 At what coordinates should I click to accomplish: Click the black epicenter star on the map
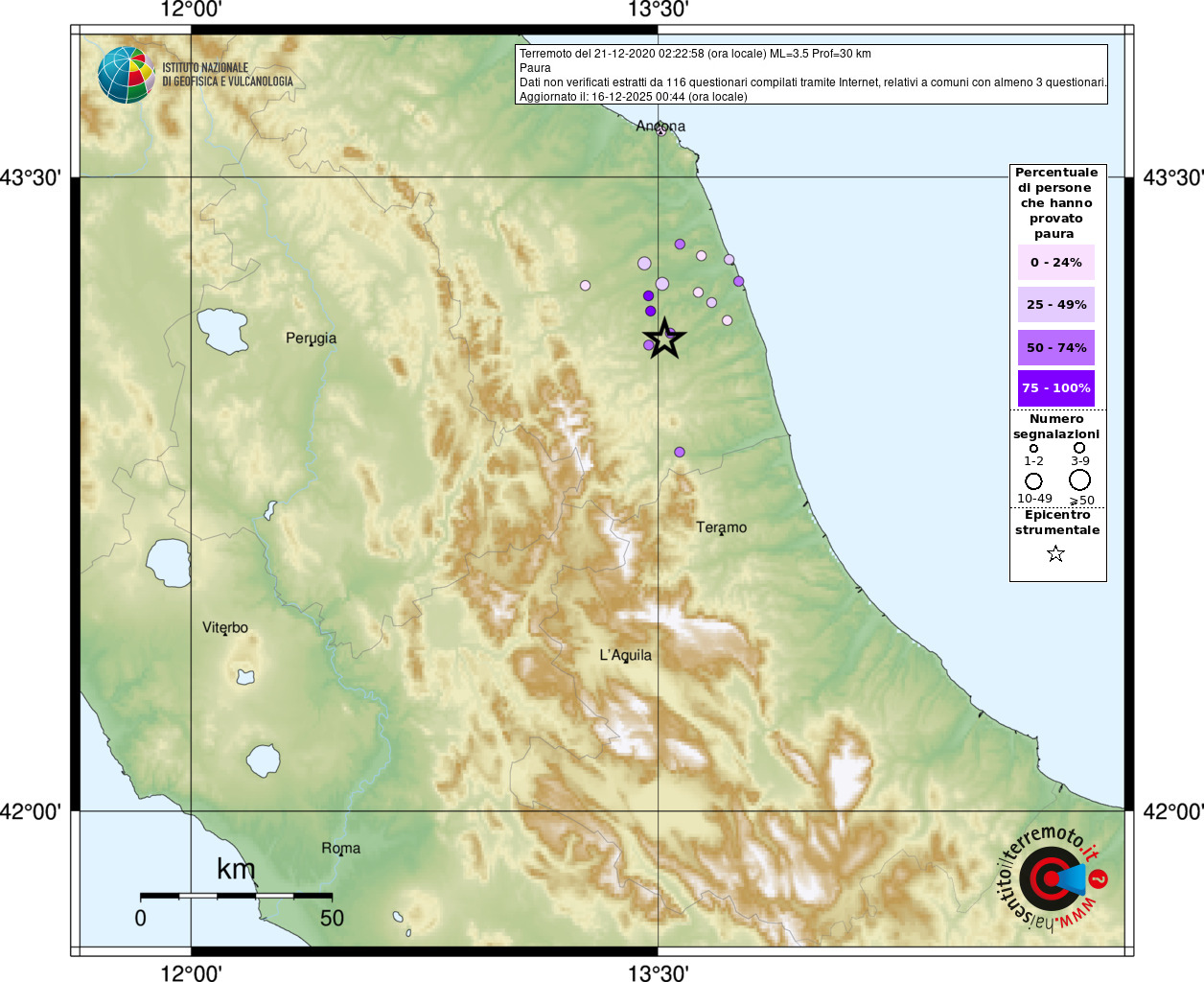(x=663, y=339)
